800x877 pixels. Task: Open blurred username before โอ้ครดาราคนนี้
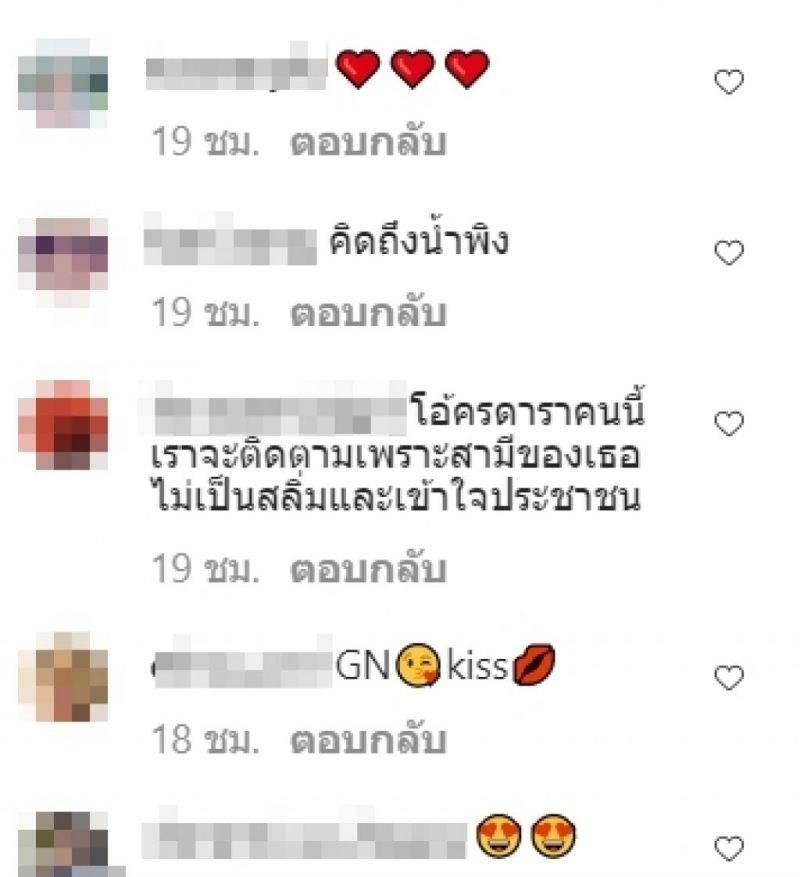[x=273, y=410]
